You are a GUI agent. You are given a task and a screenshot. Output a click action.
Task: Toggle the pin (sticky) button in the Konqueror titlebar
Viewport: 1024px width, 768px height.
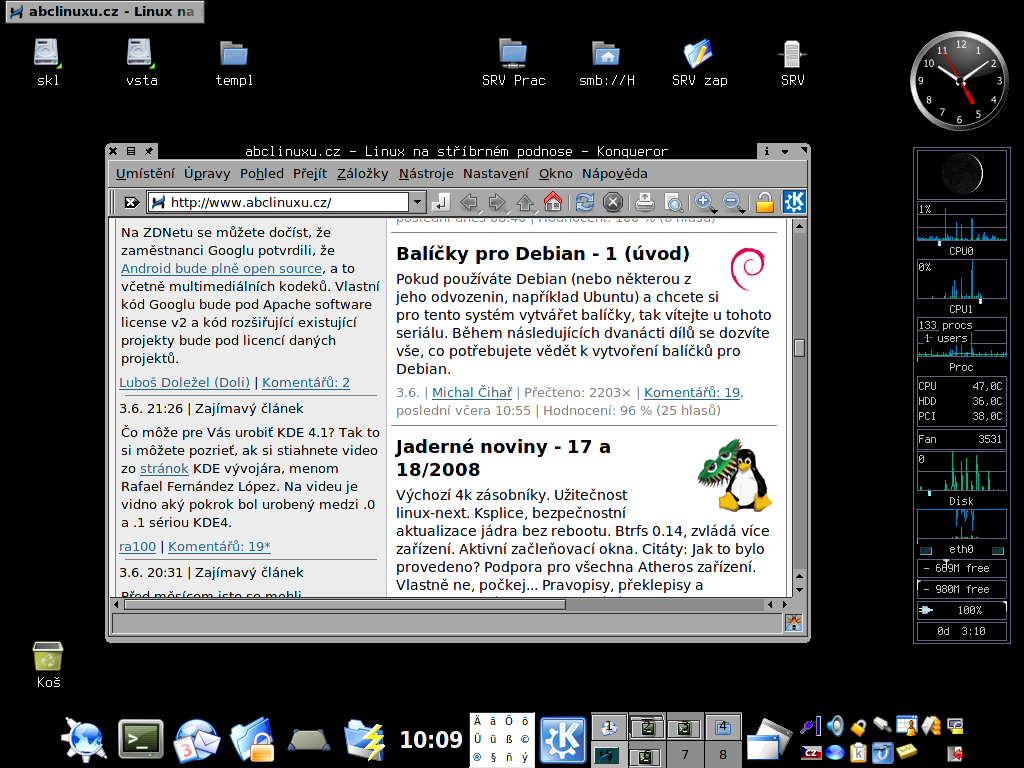click(148, 151)
